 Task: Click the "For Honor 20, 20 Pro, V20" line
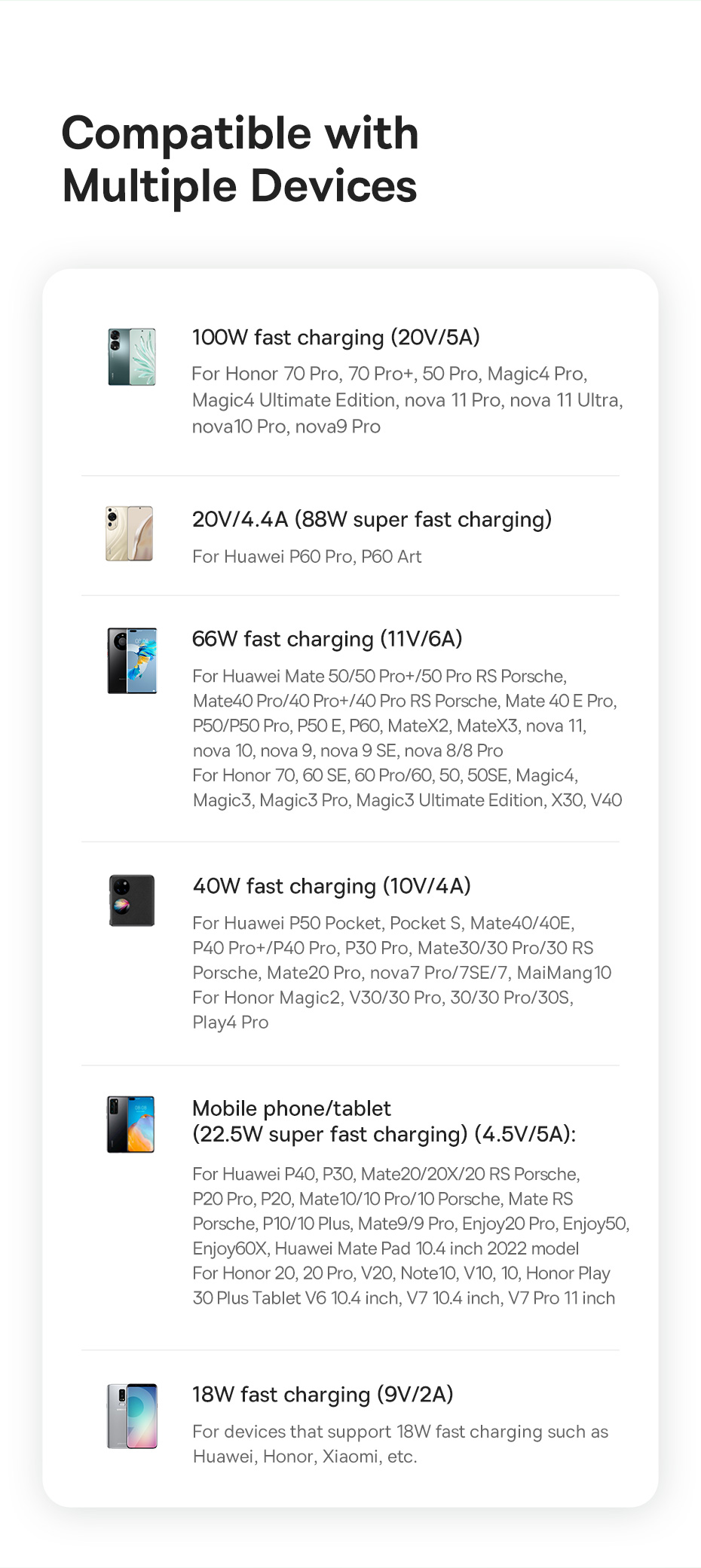click(401, 1273)
